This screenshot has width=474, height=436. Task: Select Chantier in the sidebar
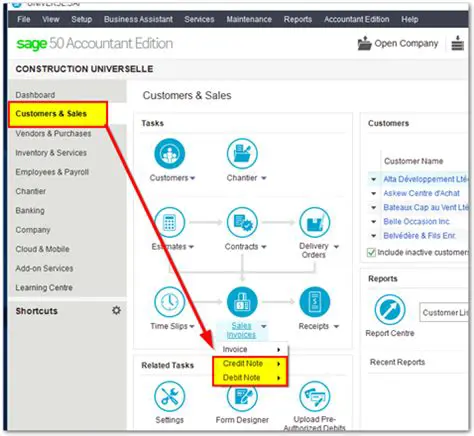pos(31,191)
